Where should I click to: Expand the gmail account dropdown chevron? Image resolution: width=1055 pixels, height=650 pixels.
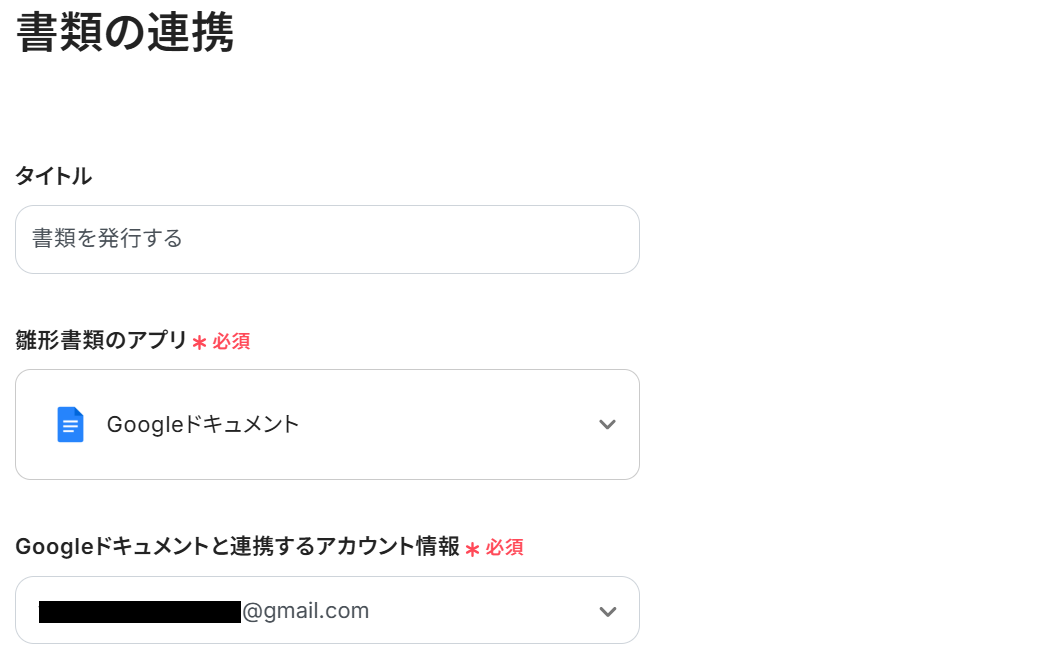[x=607, y=611]
